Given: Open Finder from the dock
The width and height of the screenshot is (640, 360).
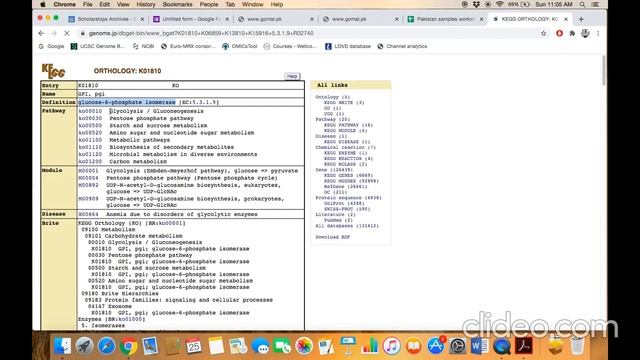Looking at the screenshot, I should (x=62, y=346).
